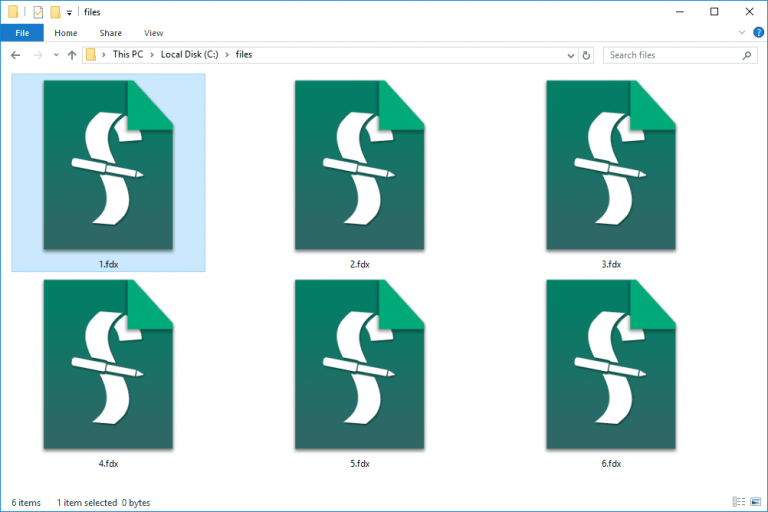Select the 6.fdx file icon

(x=611, y=365)
